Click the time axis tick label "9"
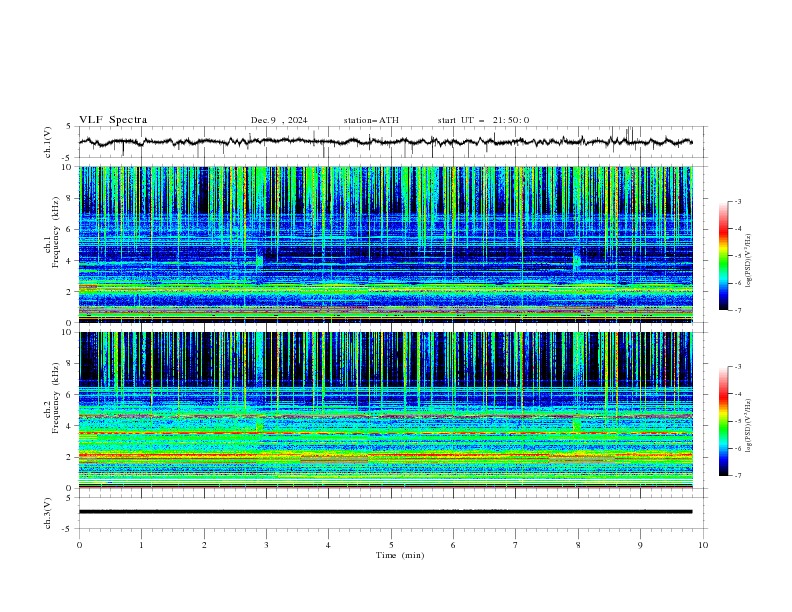The image size is (792, 612). tap(640, 545)
